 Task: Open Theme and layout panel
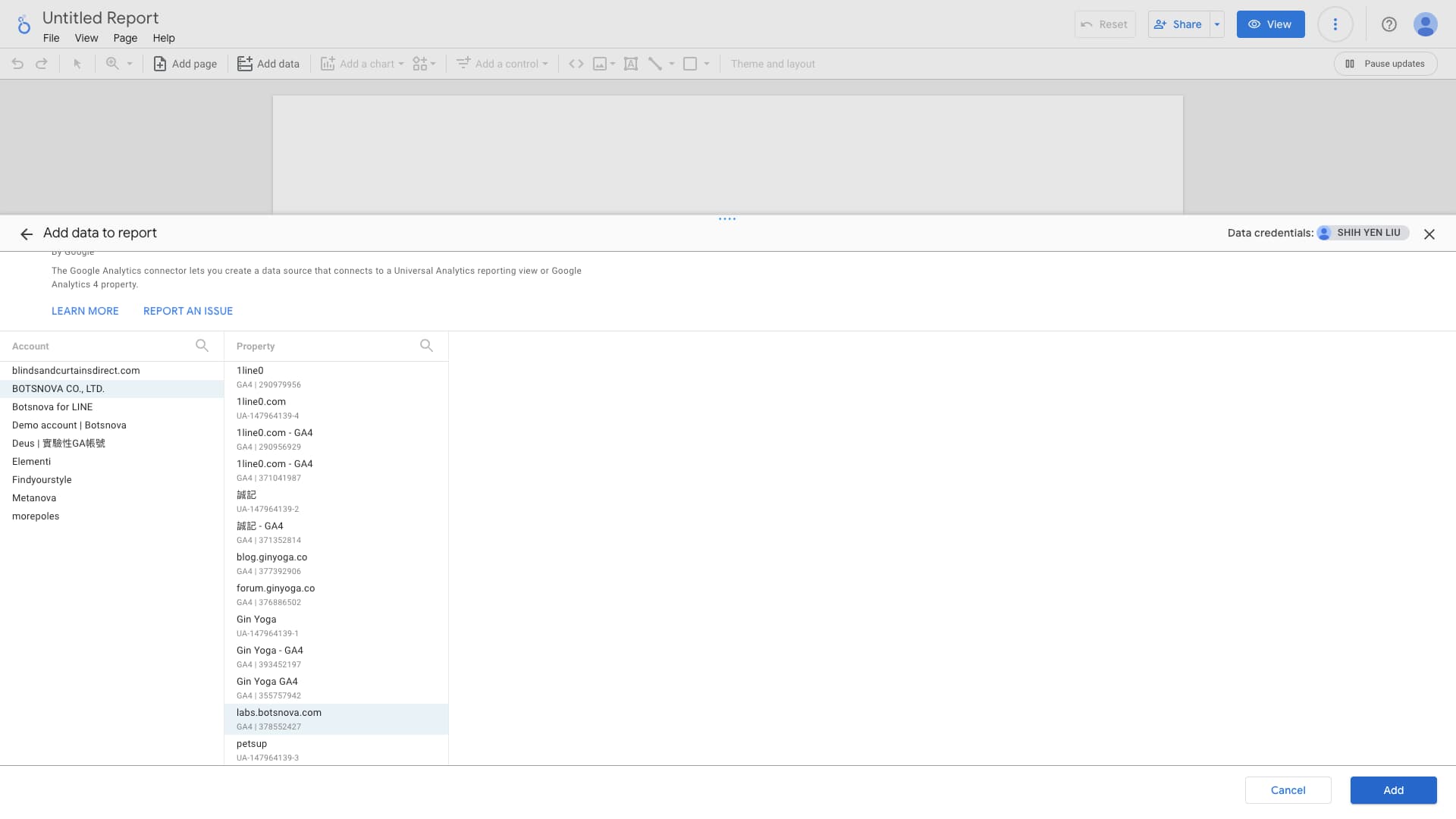click(773, 64)
